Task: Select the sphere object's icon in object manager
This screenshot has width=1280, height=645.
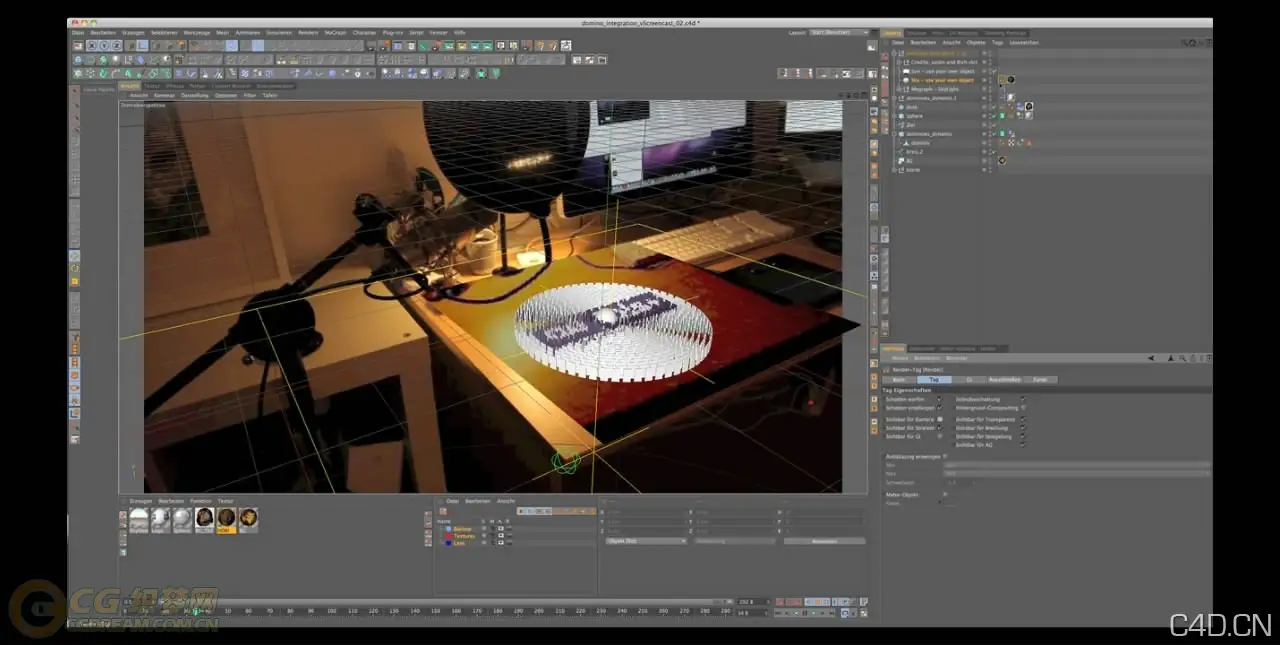Action: click(901, 115)
